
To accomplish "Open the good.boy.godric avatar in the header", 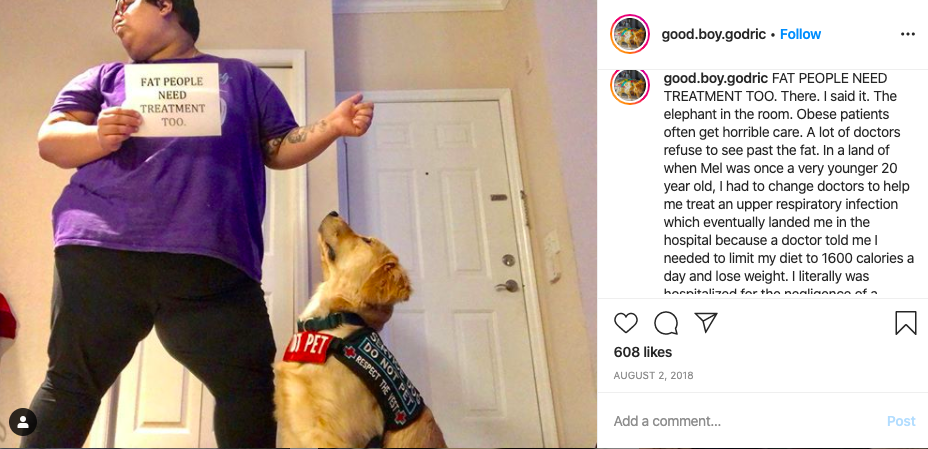I will [x=630, y=34].
